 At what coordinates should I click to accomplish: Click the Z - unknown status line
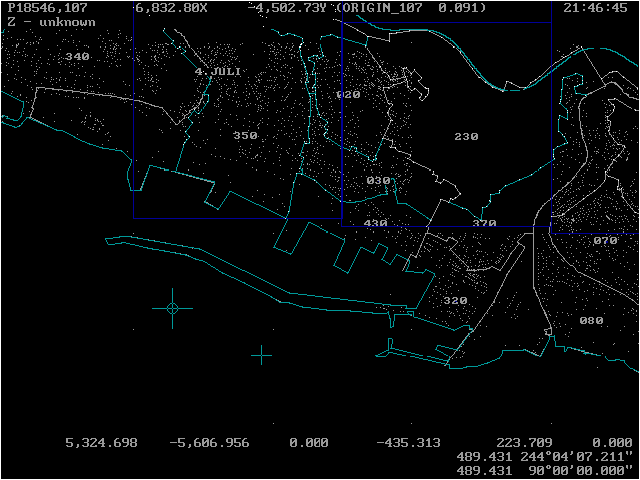tap(51, 22)
